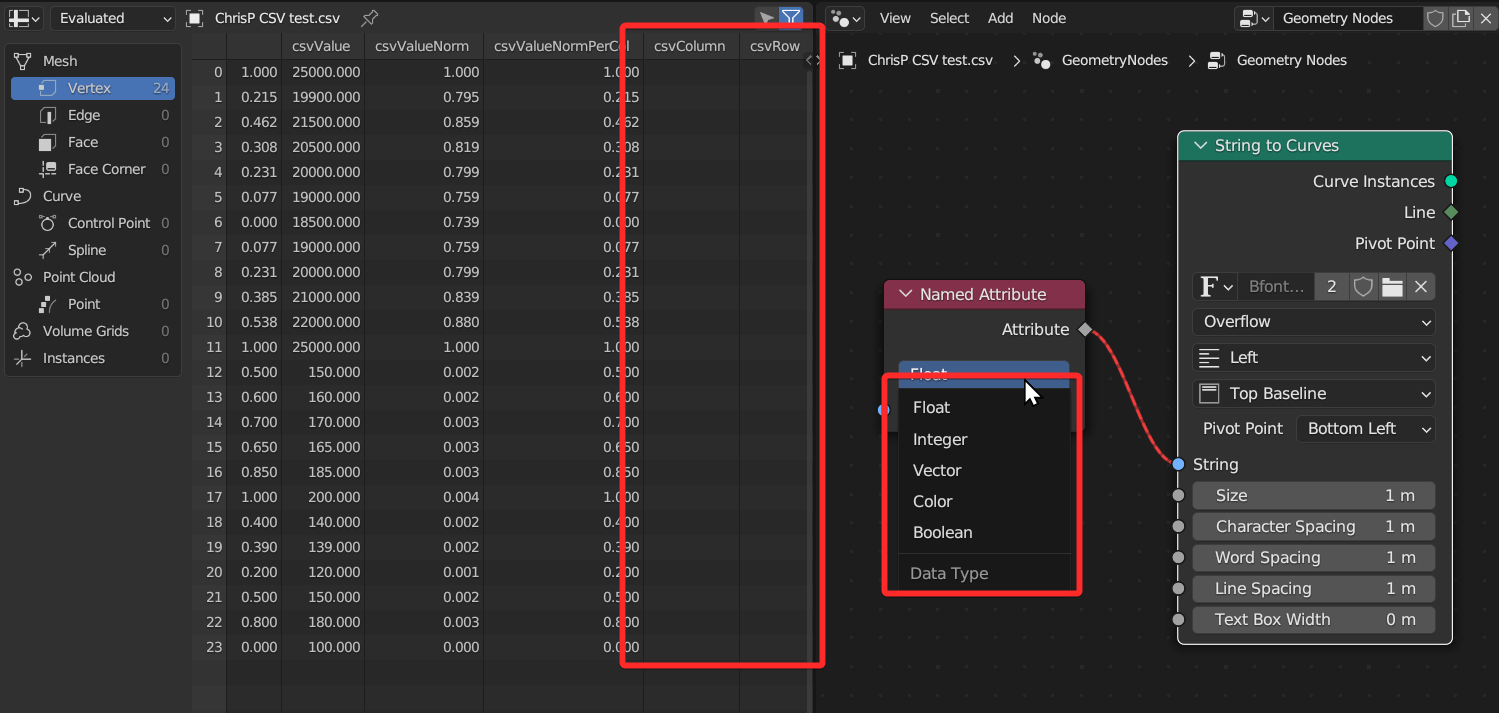Open the Left alignment dropdown
Screen dimensions: 1499x713
click(x=1314, y=358)
